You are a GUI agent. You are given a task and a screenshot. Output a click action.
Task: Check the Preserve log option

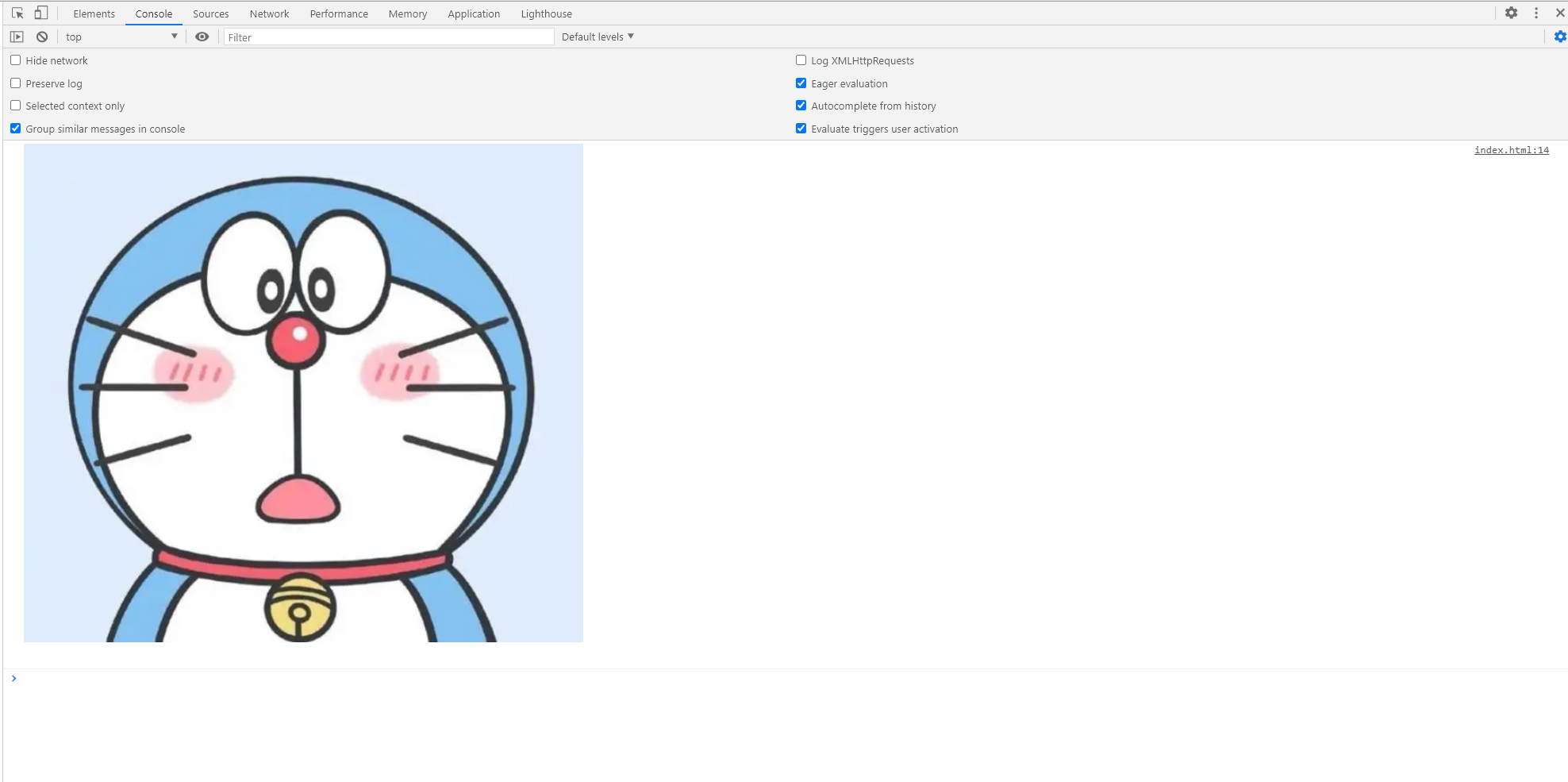click(x=15, y=83)
